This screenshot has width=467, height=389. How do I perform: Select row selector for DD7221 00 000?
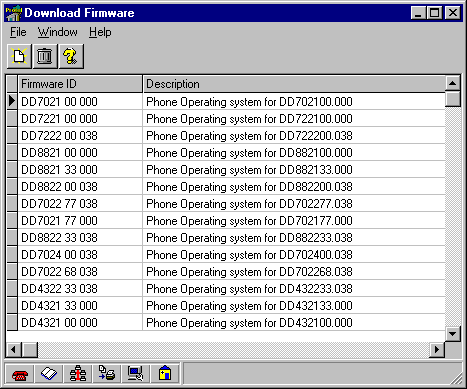tap(12, 118)
